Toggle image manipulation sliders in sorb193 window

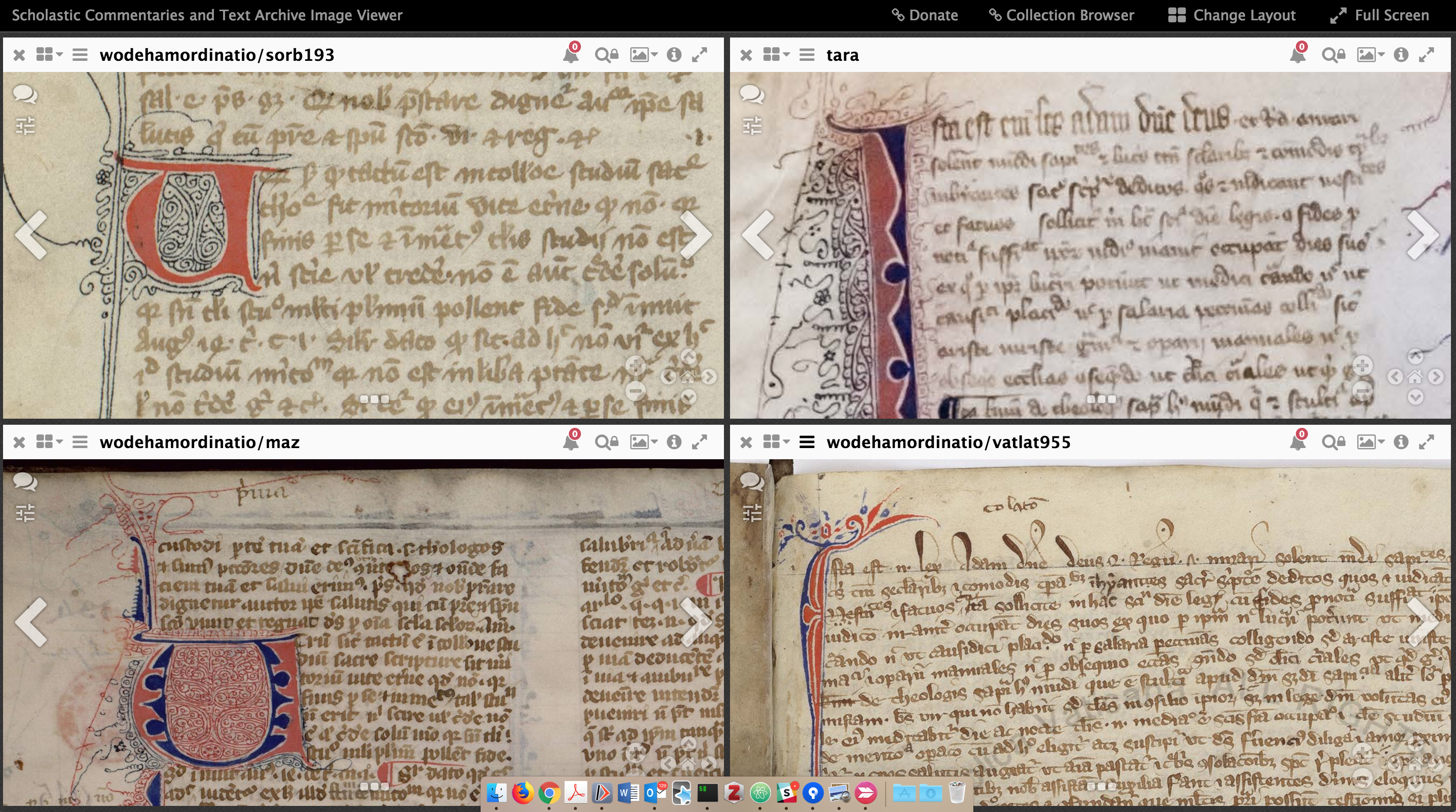point(25,125)
